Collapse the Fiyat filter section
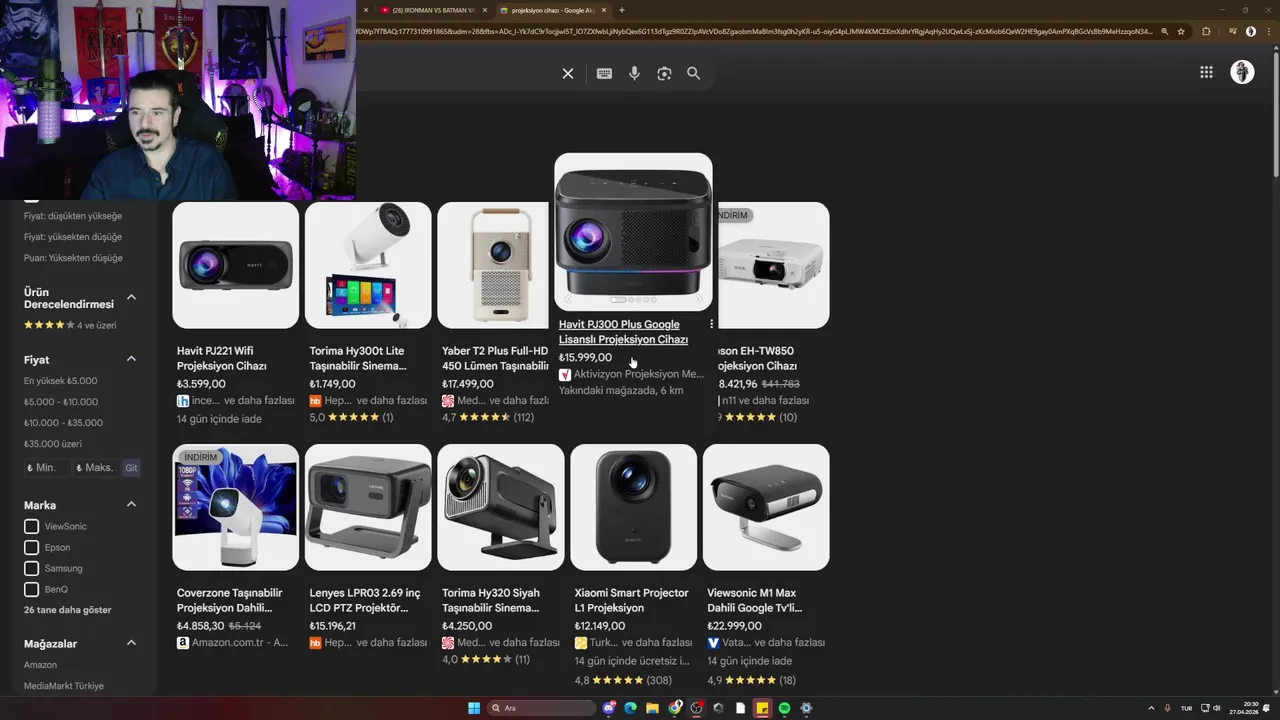This screenshot has width=1280, height=720. click(x=131, y=359)
